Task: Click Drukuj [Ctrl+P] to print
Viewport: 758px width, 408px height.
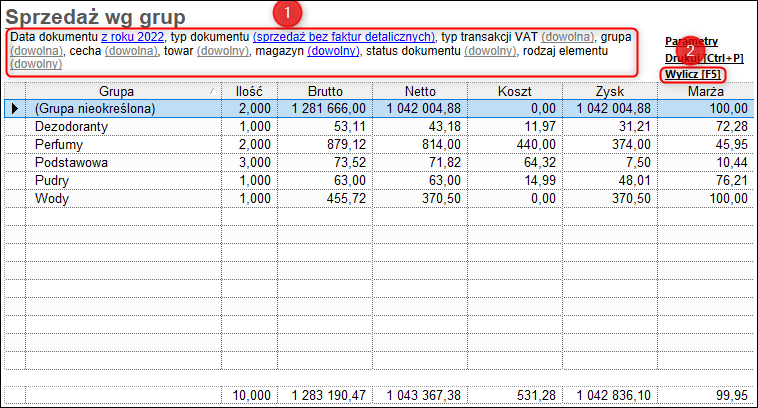Action: pos(704,58)
